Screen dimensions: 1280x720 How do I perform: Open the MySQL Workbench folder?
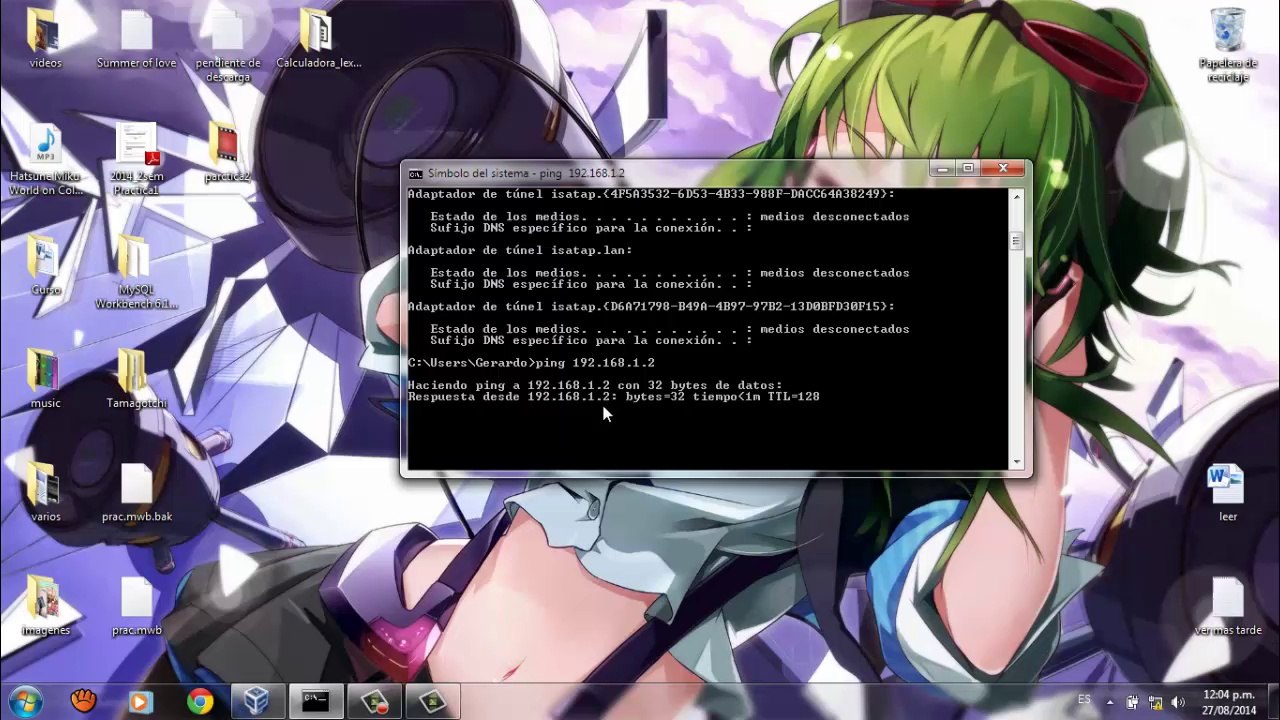click(136, 273)
